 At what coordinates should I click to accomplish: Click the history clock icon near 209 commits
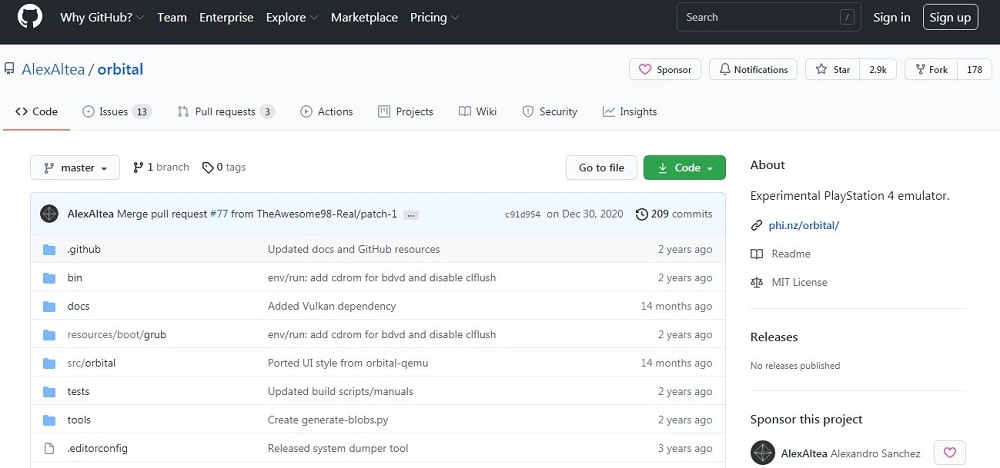point(642,214)
